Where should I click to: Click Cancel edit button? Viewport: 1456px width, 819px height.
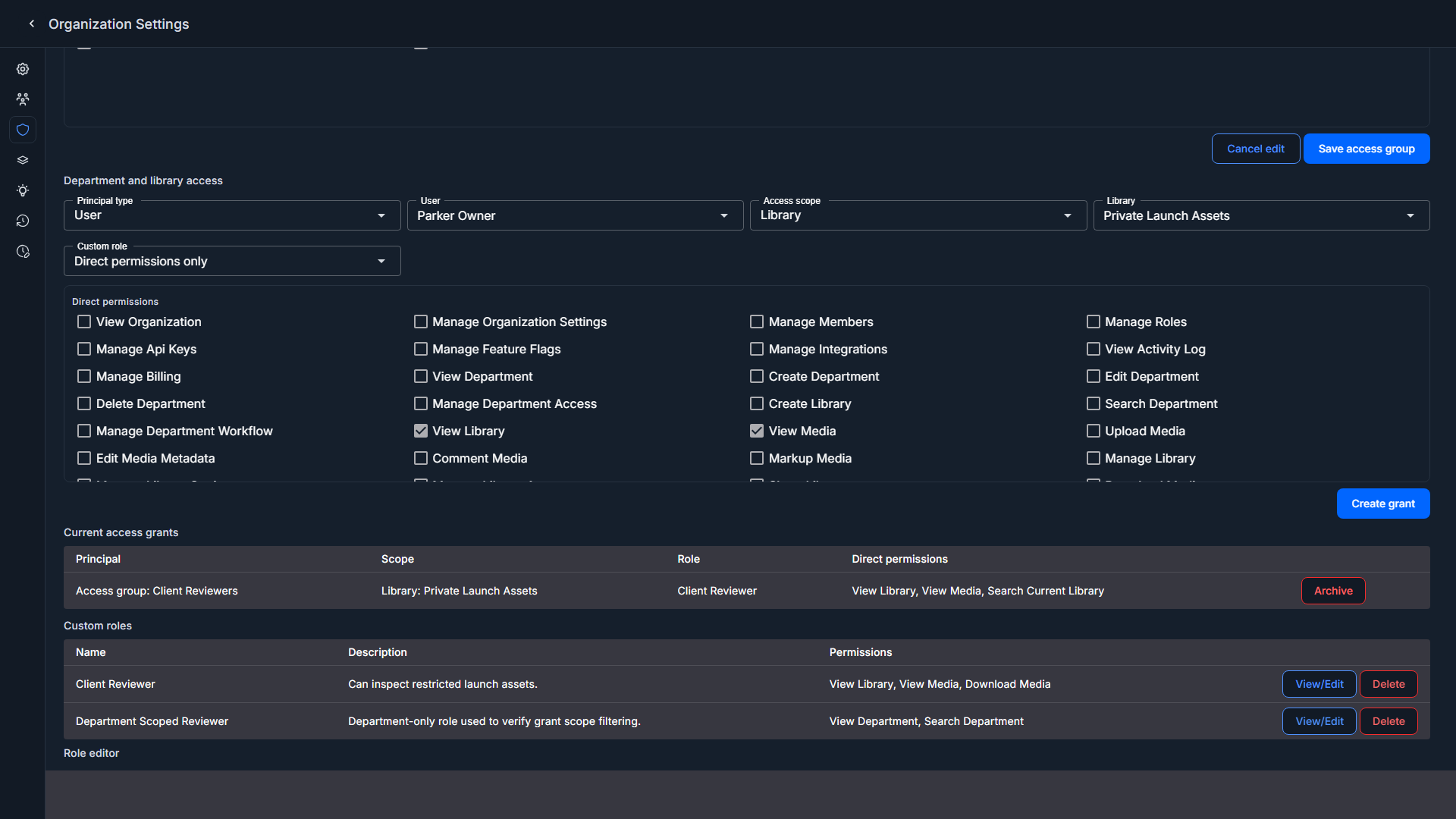[1256, 149]
